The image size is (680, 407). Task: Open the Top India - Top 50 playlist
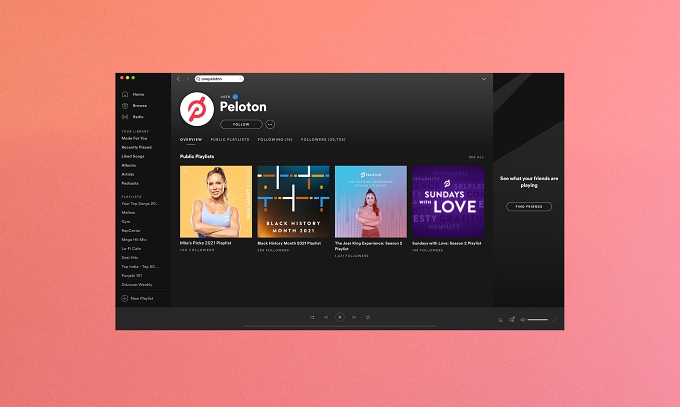[x=140, y=267]
